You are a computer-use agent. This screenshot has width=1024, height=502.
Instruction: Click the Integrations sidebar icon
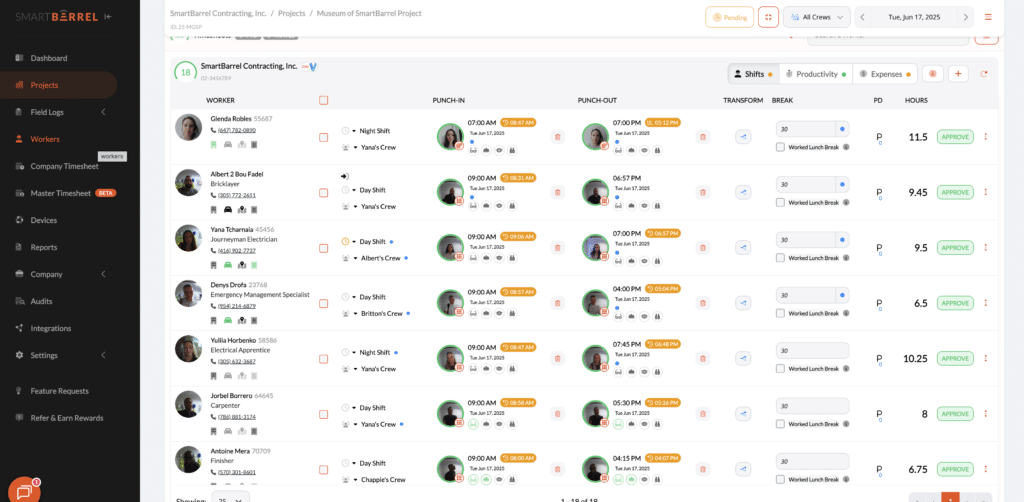click(19, 328)
